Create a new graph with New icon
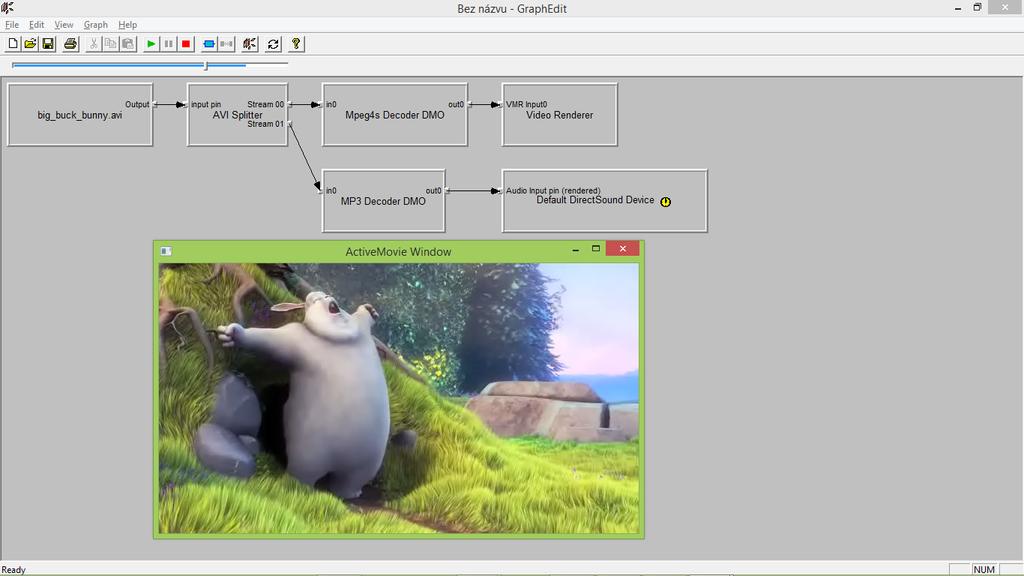The height and width of the screenshot is (576, 1024). (x=12, y=44)
